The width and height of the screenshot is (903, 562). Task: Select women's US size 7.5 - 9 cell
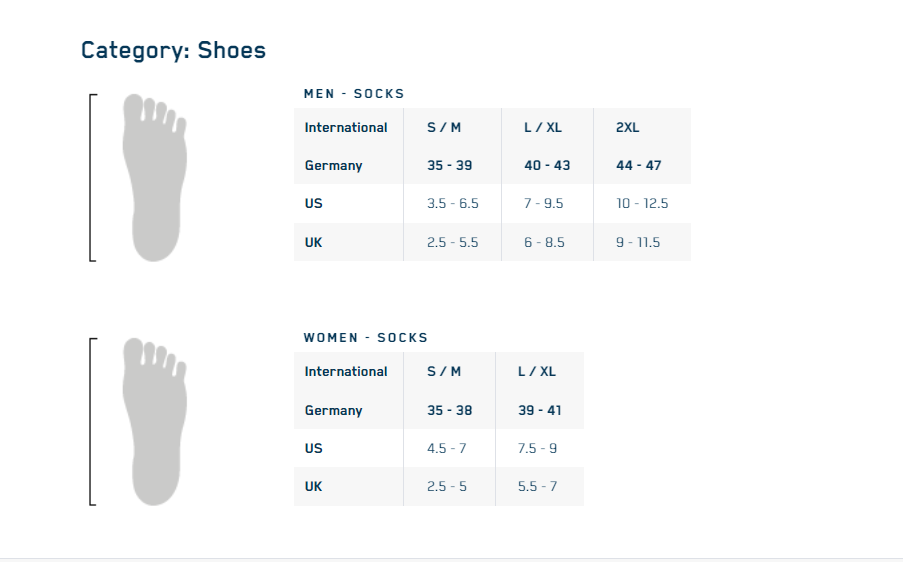pyautogui.click(x=537, y=449)
